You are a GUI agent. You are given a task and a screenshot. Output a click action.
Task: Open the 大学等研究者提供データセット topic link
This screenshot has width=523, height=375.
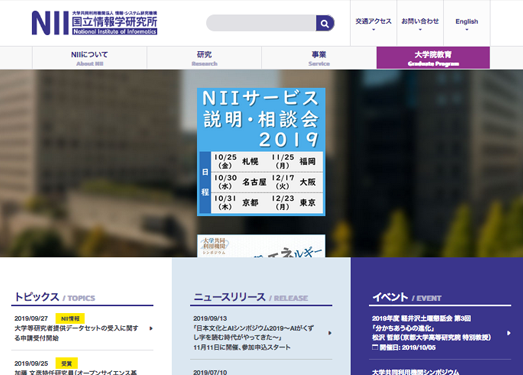point(76,333)
